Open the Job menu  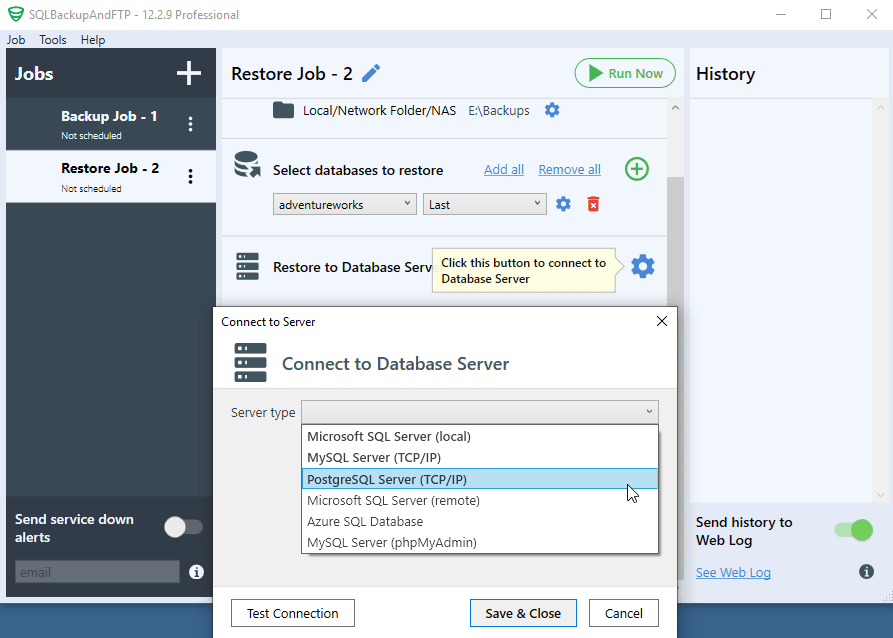(16, 40)
